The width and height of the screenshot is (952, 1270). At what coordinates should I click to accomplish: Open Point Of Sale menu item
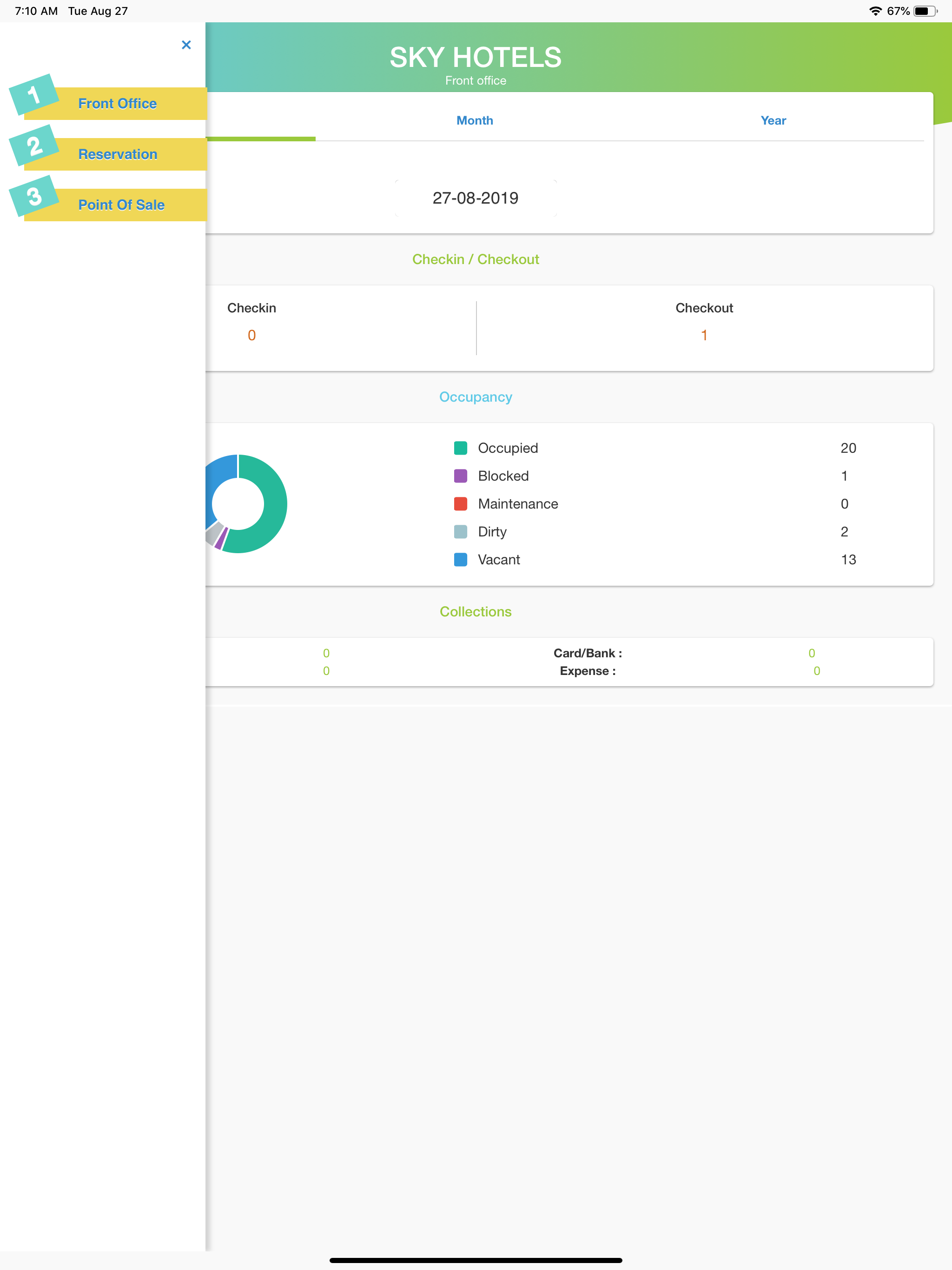[x=115, y=205]
